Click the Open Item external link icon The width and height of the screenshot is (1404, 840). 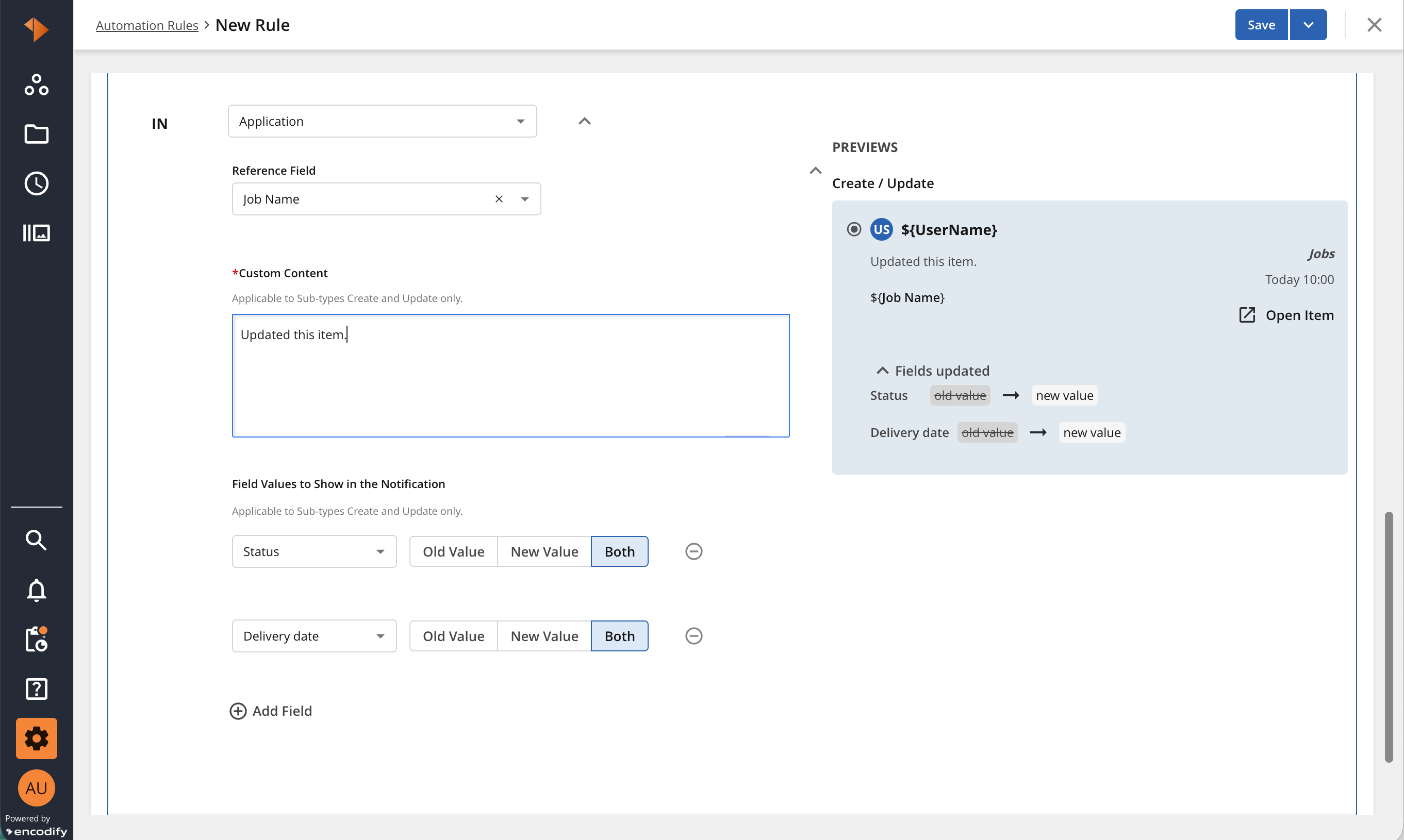pos(1247,315)
